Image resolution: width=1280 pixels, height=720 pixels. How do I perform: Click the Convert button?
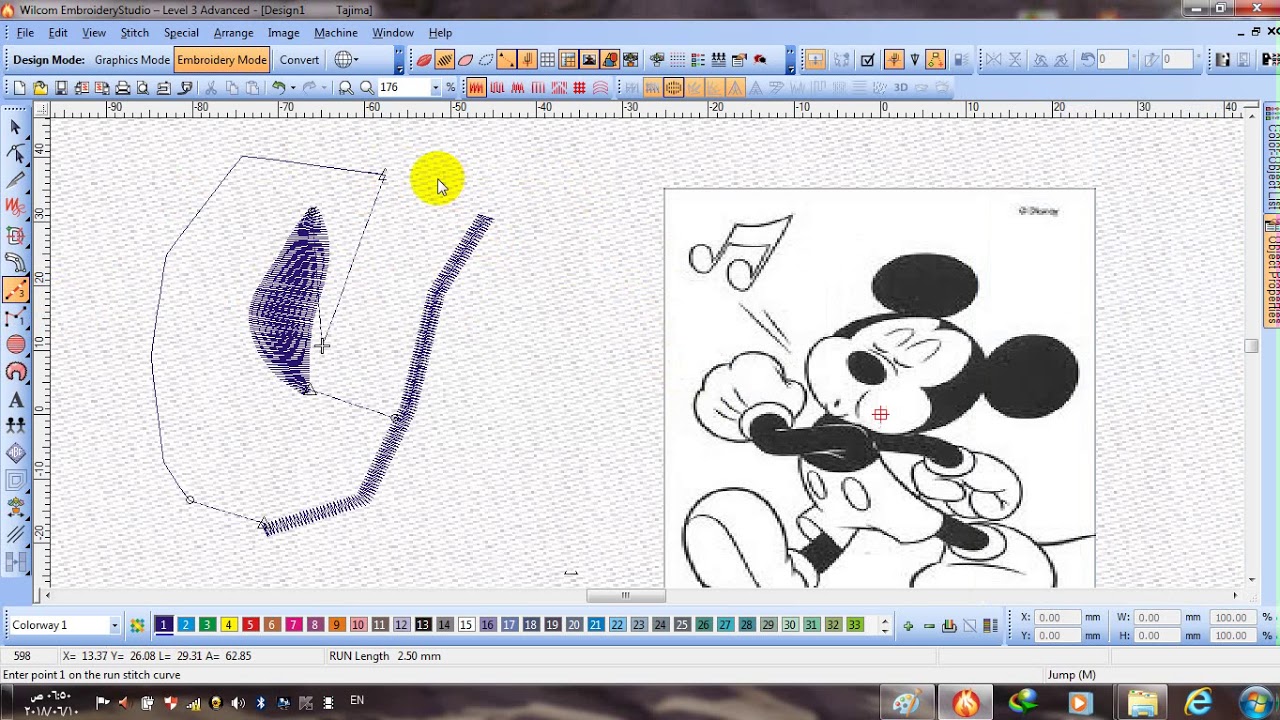(x=299, y=60)
